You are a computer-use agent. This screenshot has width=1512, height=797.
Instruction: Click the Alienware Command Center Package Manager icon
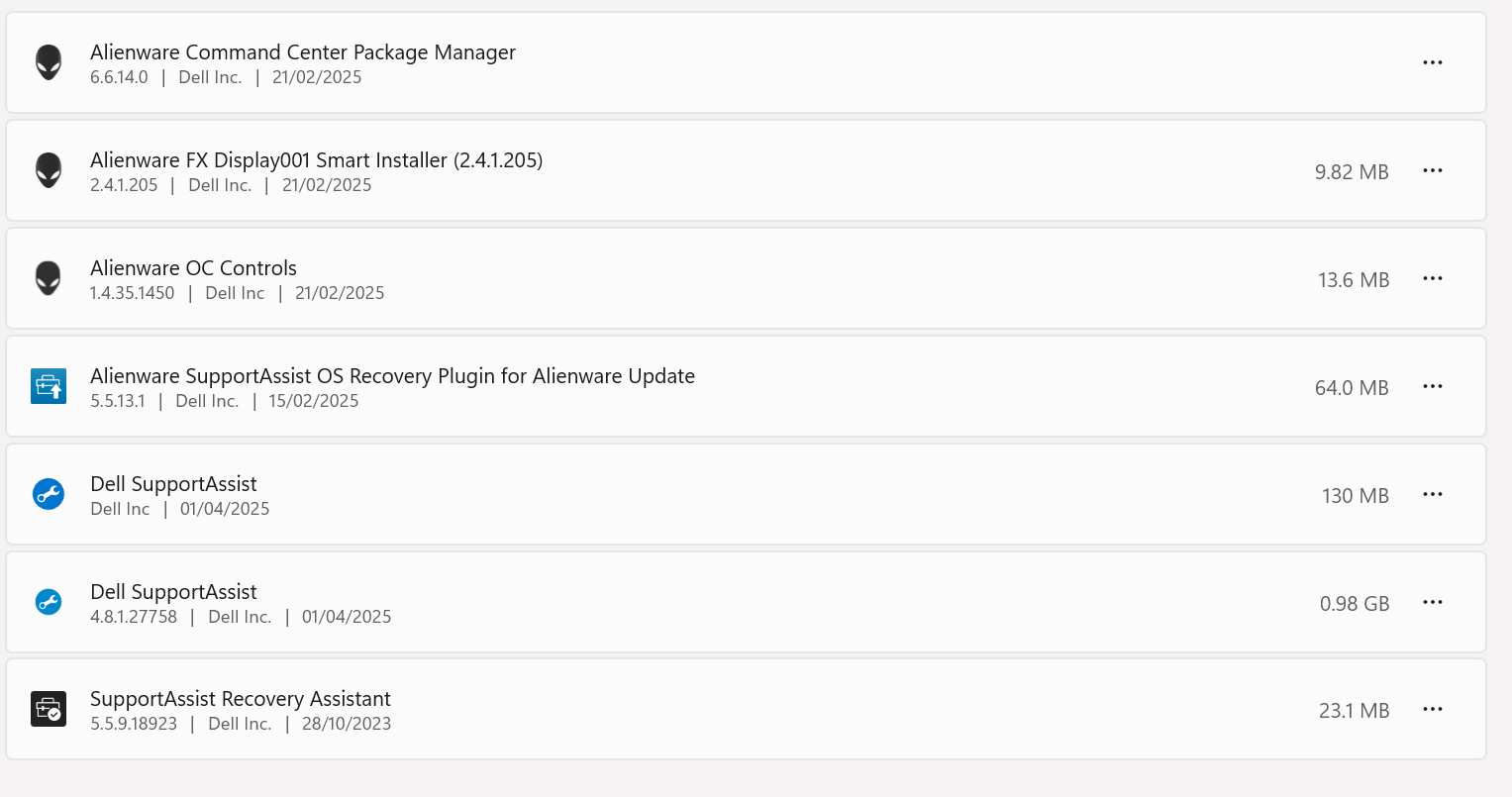pos(49,62)
